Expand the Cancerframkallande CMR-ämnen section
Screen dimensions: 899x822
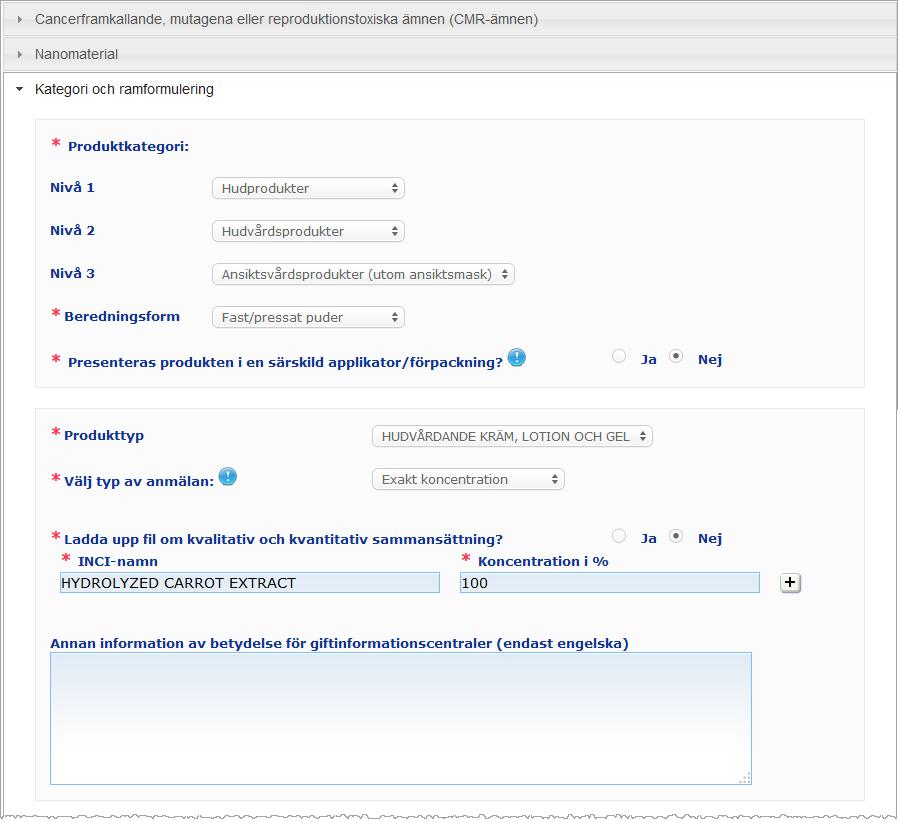[x=450, y=19]
